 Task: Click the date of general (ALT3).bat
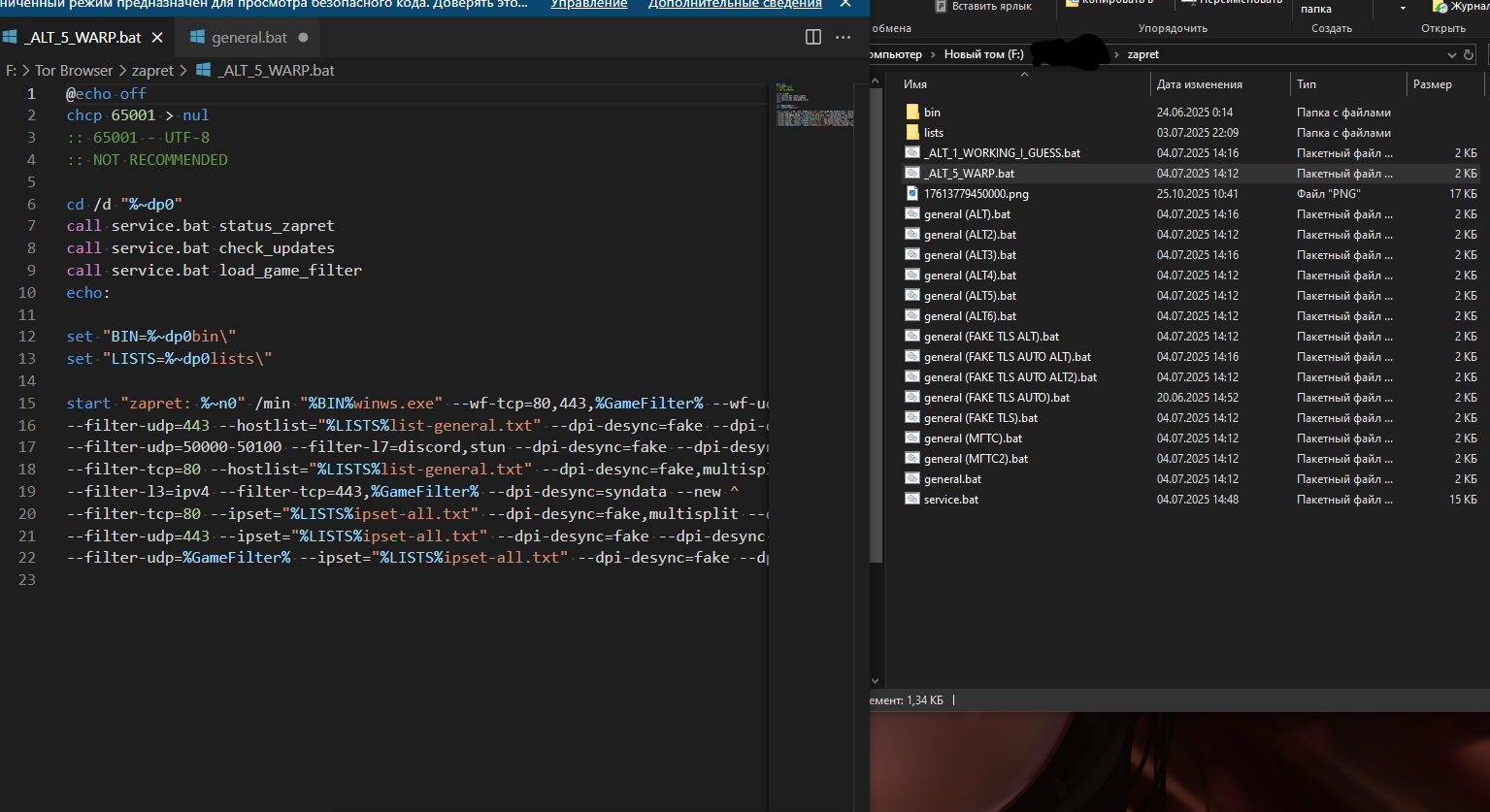1197,255
